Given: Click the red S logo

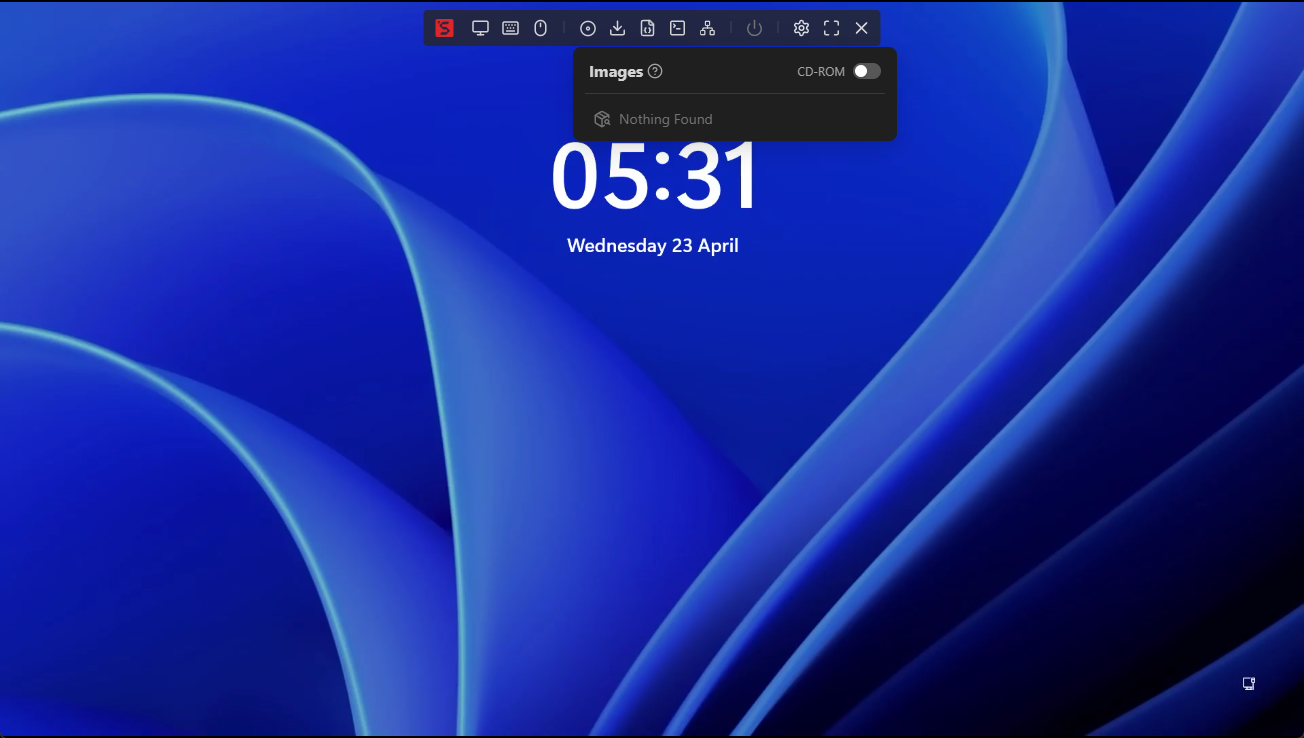Looking at the screenshot, I should click(443, 28).
